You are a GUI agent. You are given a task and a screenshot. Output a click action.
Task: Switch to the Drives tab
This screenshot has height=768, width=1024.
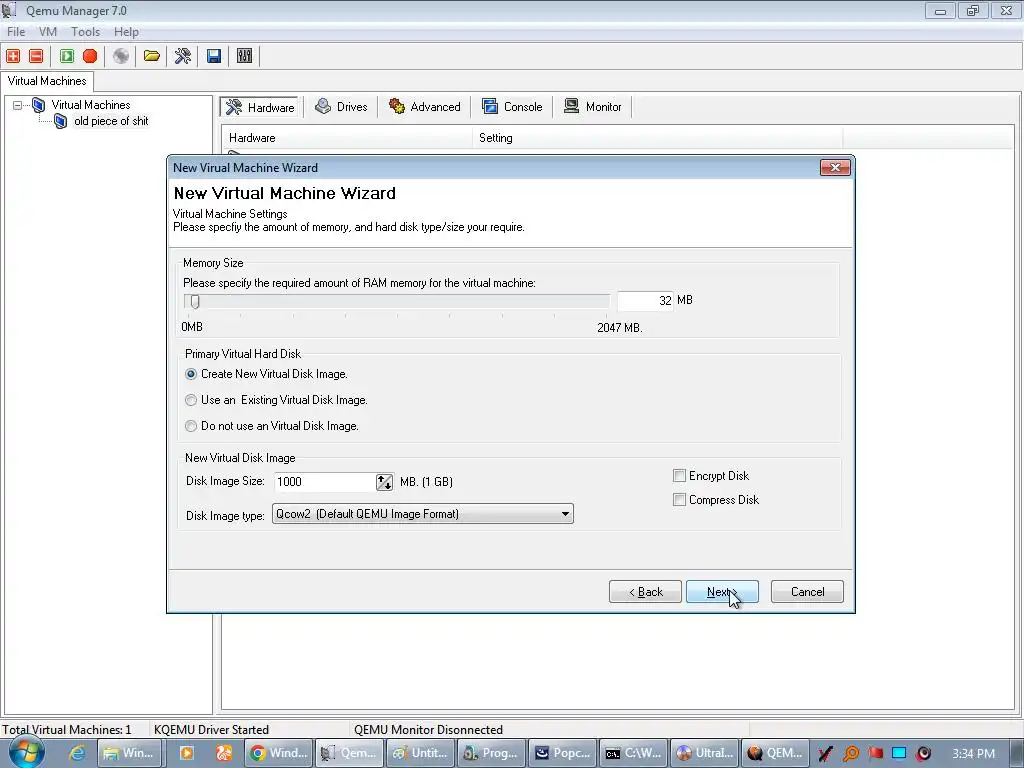[341, 106]
